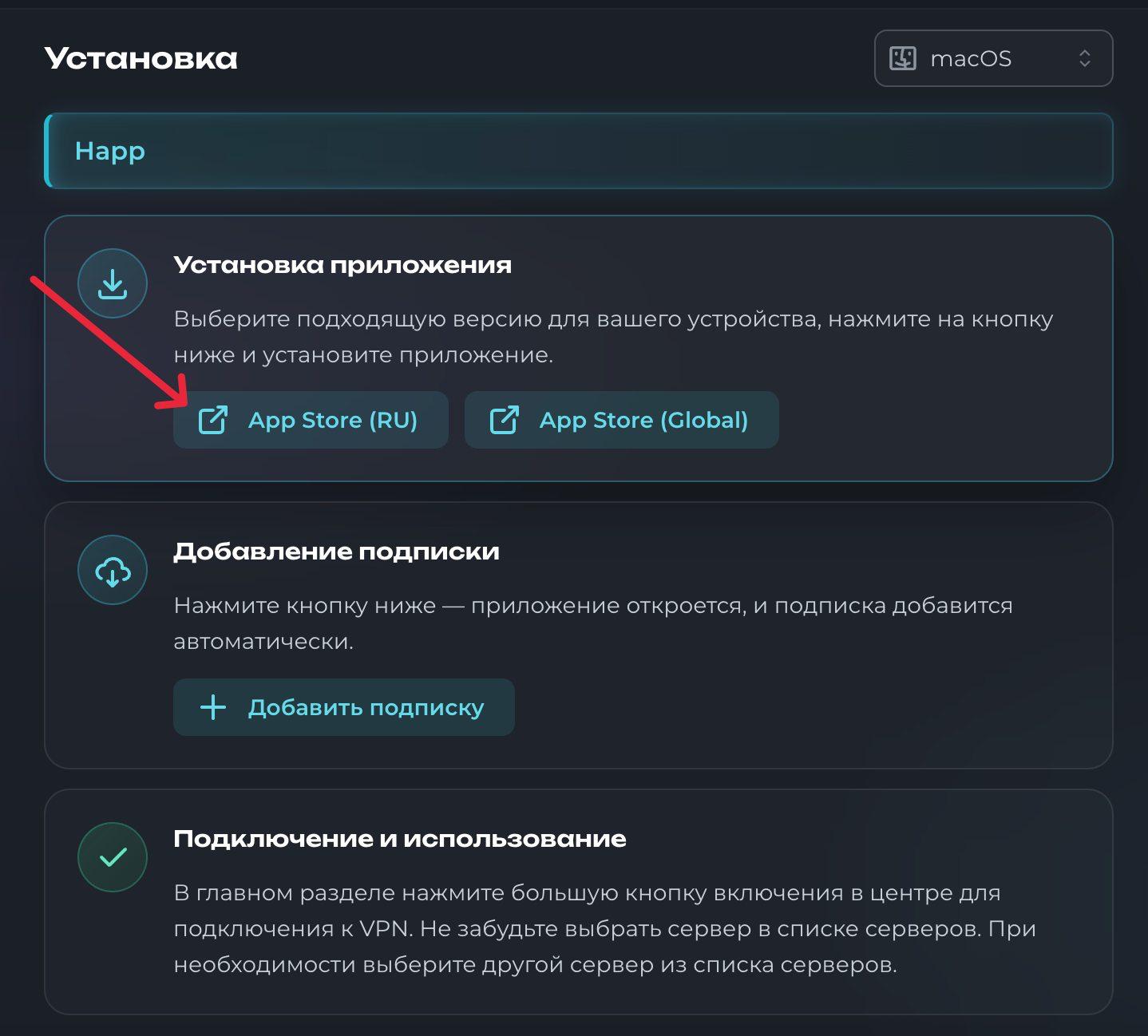1148x1036 pixels.
Task: Click Добавить подписку to add subscription
Action: pos(343,706)
